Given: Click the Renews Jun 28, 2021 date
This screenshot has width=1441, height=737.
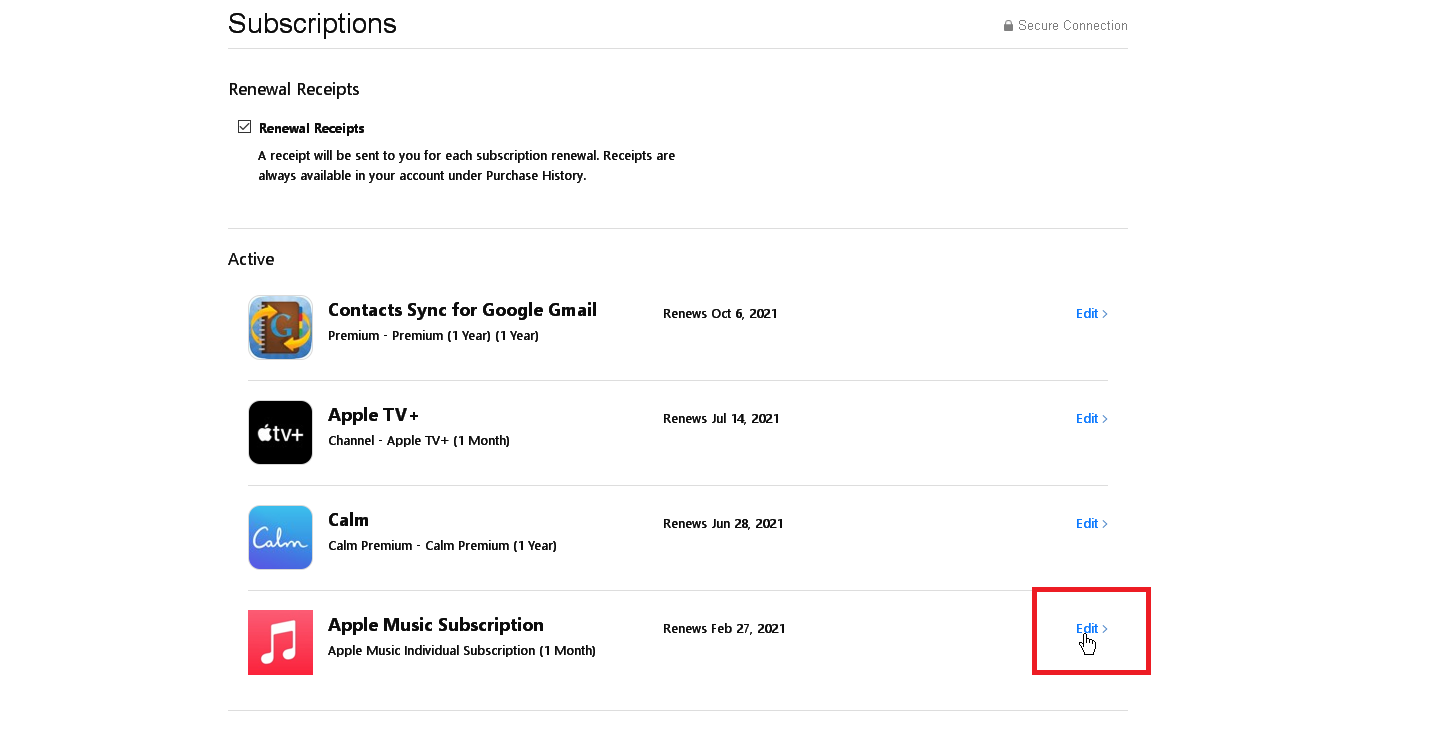Looking at the screenshot, I should (723, 523).
